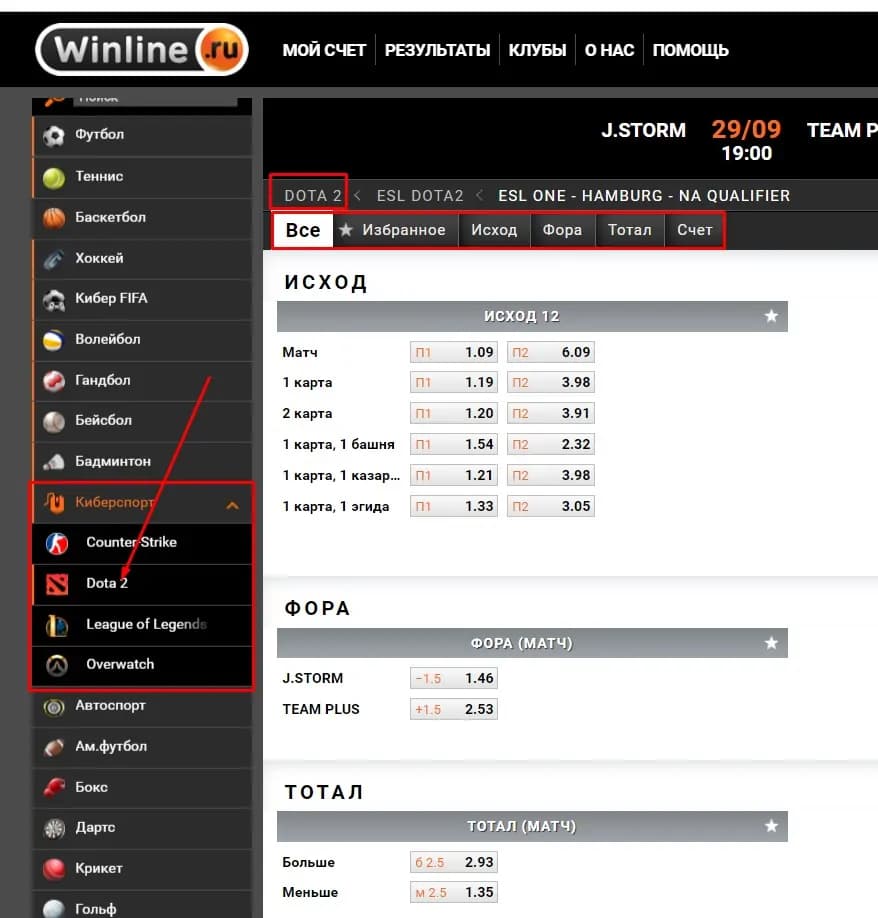Screen dimensions: 878x918
Task: Click the football icon next to Футбол
Action: click(x=54, y=136)
